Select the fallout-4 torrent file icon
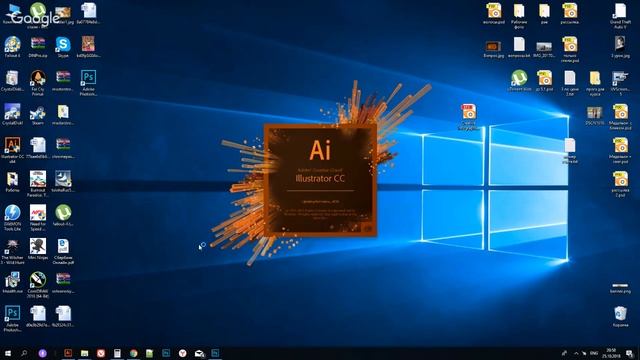The height and width of the screenshot is (360, 640). tap(63, 216)
